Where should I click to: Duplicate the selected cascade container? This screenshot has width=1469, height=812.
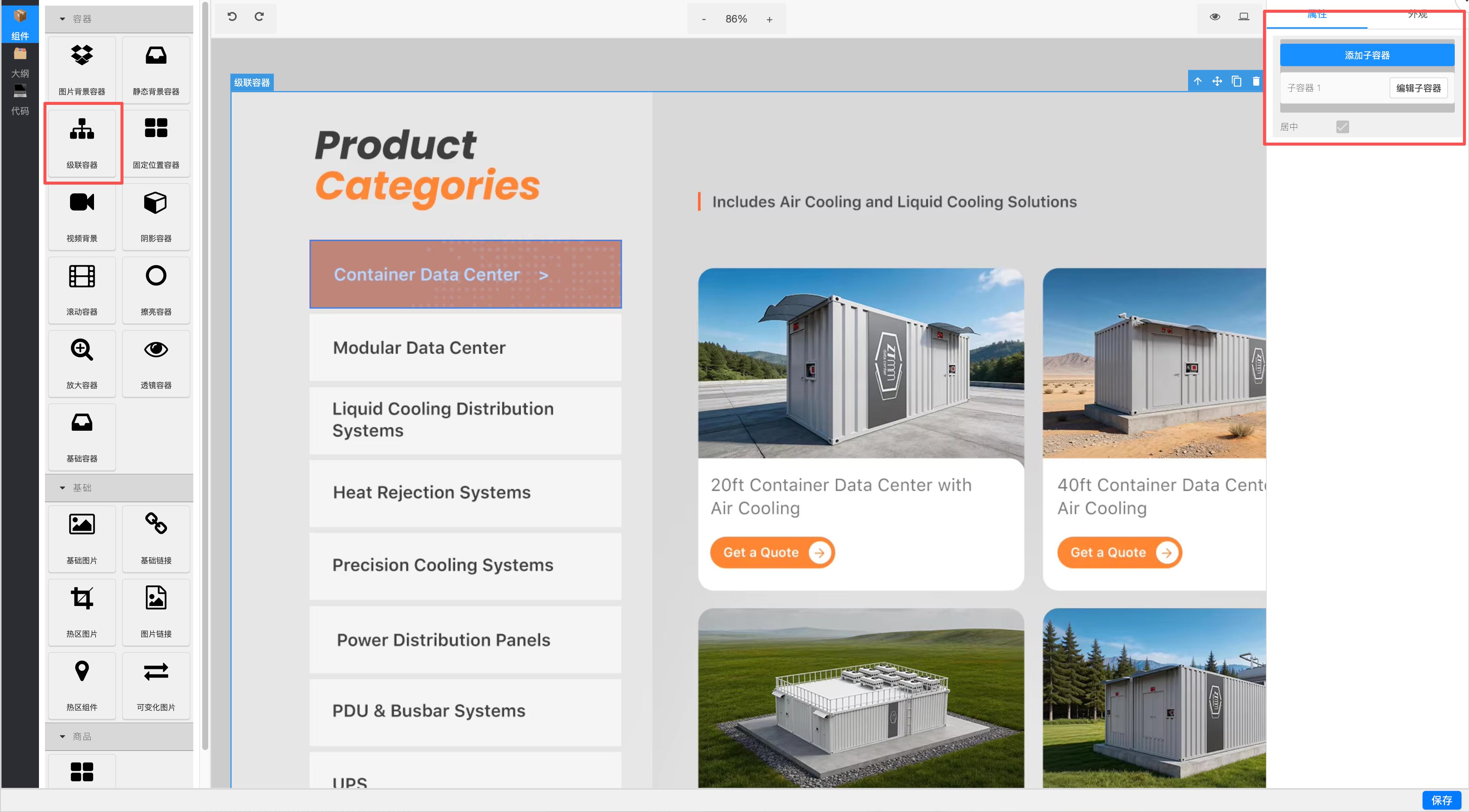(x=1236, y=82)
